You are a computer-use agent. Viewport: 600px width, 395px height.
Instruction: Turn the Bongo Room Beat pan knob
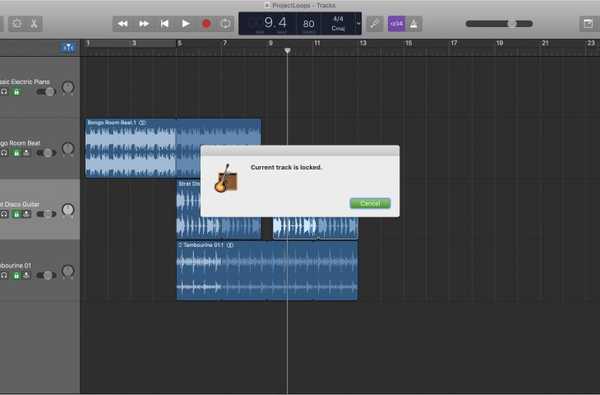pyautogui.click(x=68, y=149)
